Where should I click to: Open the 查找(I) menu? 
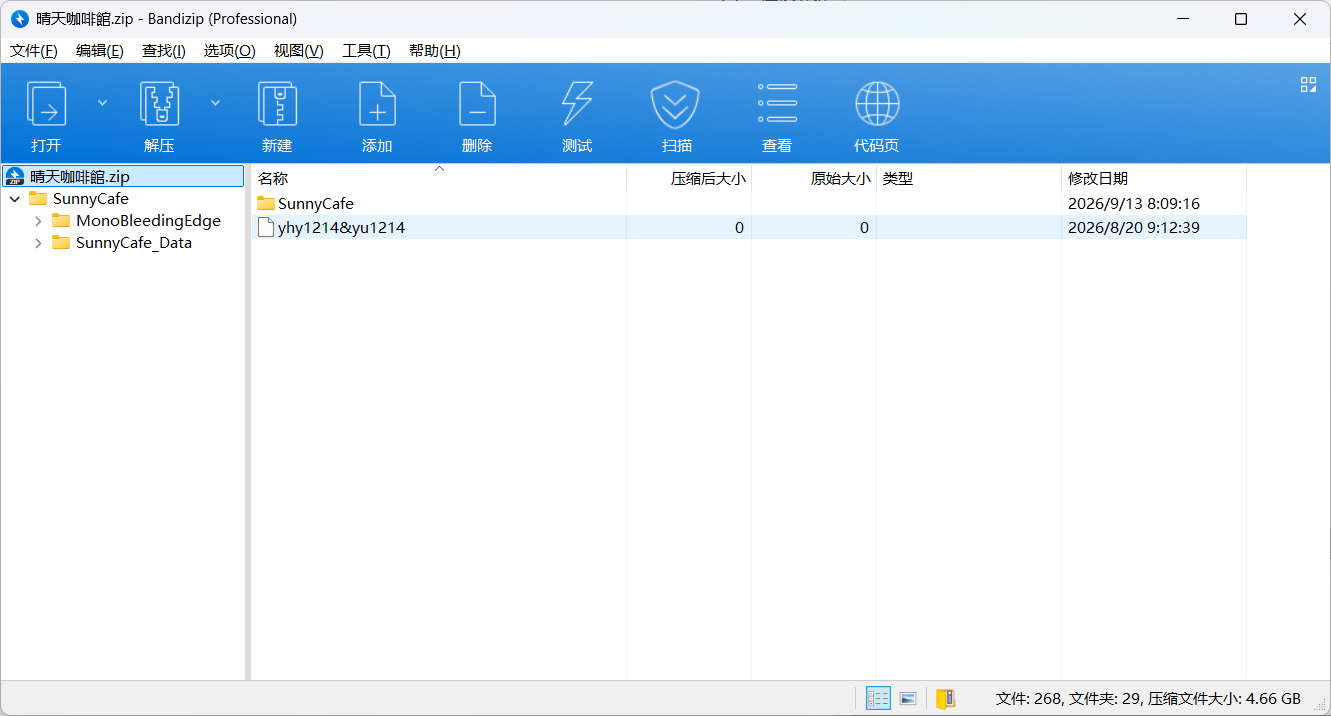(x=164, y=51)
